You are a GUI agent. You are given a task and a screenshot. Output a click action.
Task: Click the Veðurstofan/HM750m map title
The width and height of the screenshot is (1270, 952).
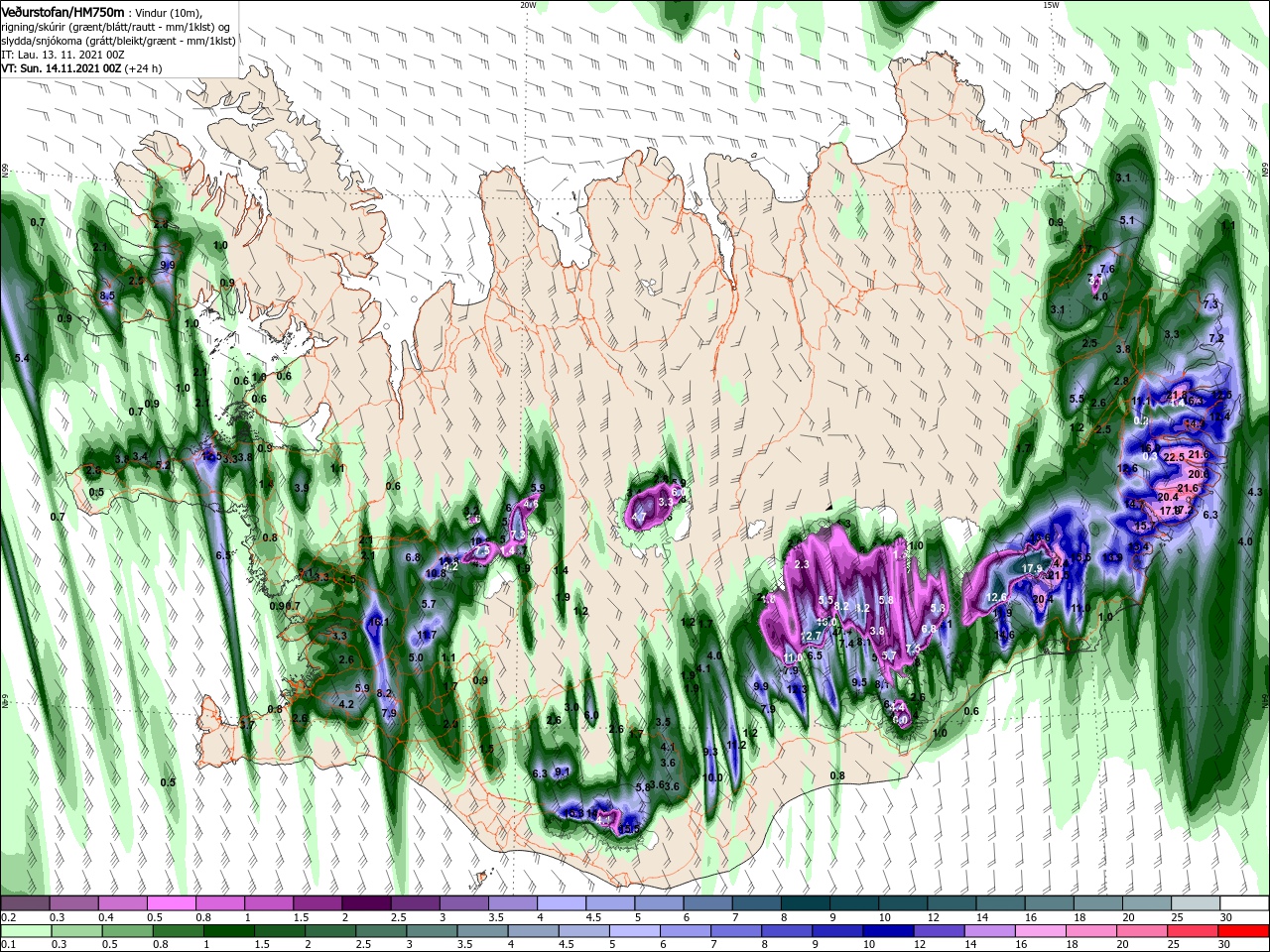(x=63, y=11)
